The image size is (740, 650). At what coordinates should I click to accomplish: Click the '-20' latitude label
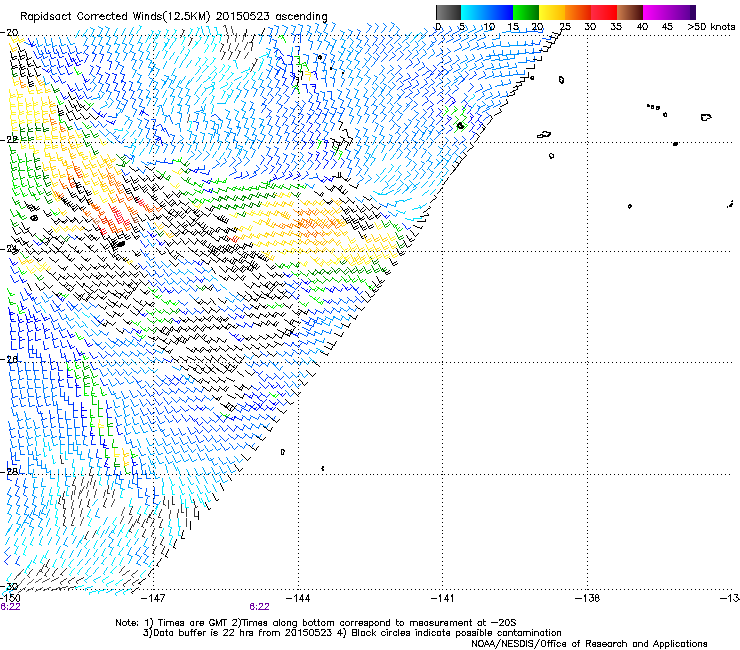coord(9,33)
